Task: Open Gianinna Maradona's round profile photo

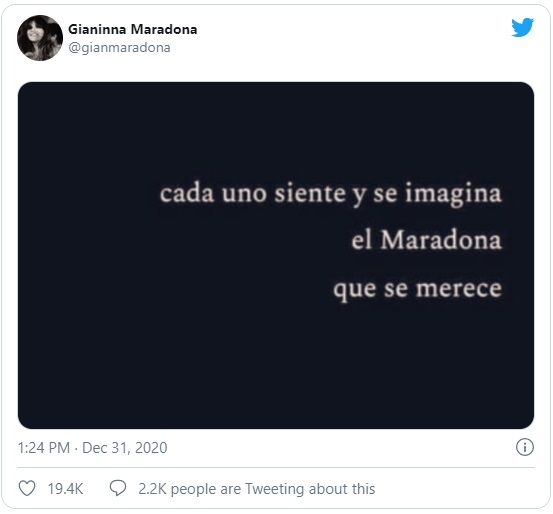Action: click(x=40, y=38)
